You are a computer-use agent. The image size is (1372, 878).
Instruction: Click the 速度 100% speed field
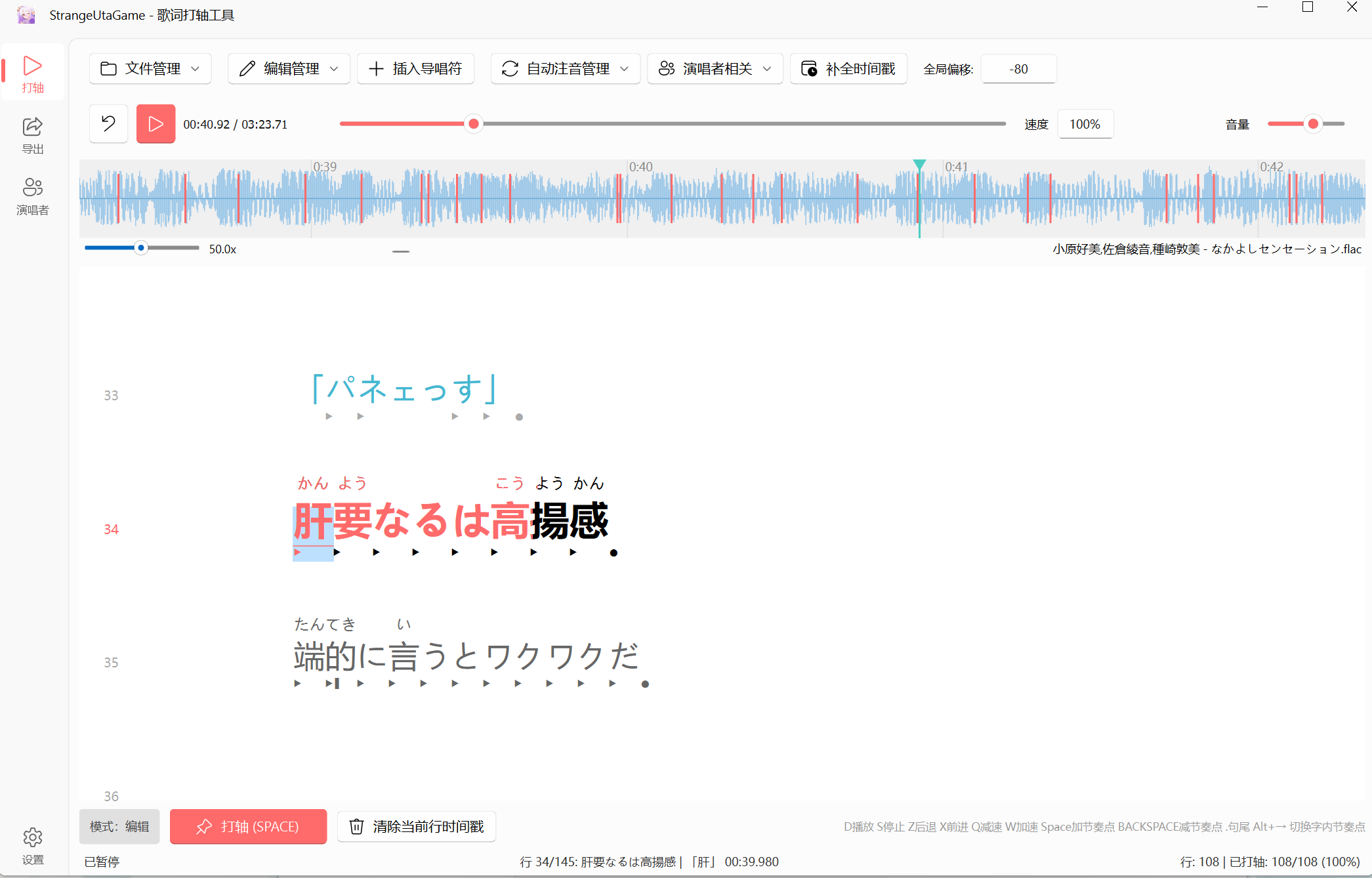1085,124
